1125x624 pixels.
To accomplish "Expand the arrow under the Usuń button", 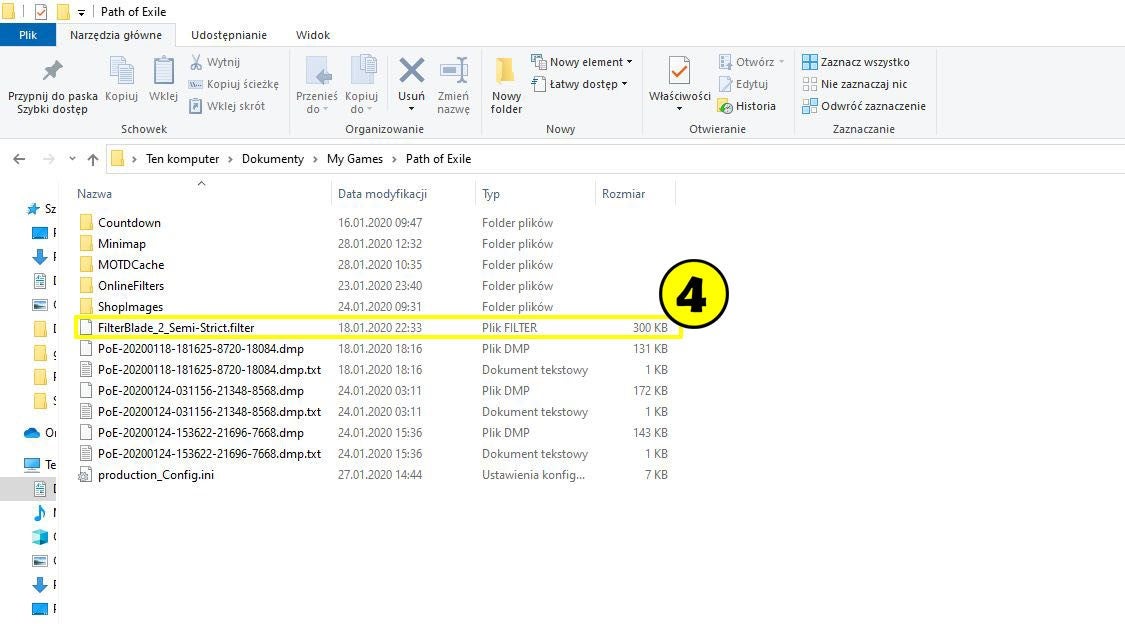I will point(411,109).
